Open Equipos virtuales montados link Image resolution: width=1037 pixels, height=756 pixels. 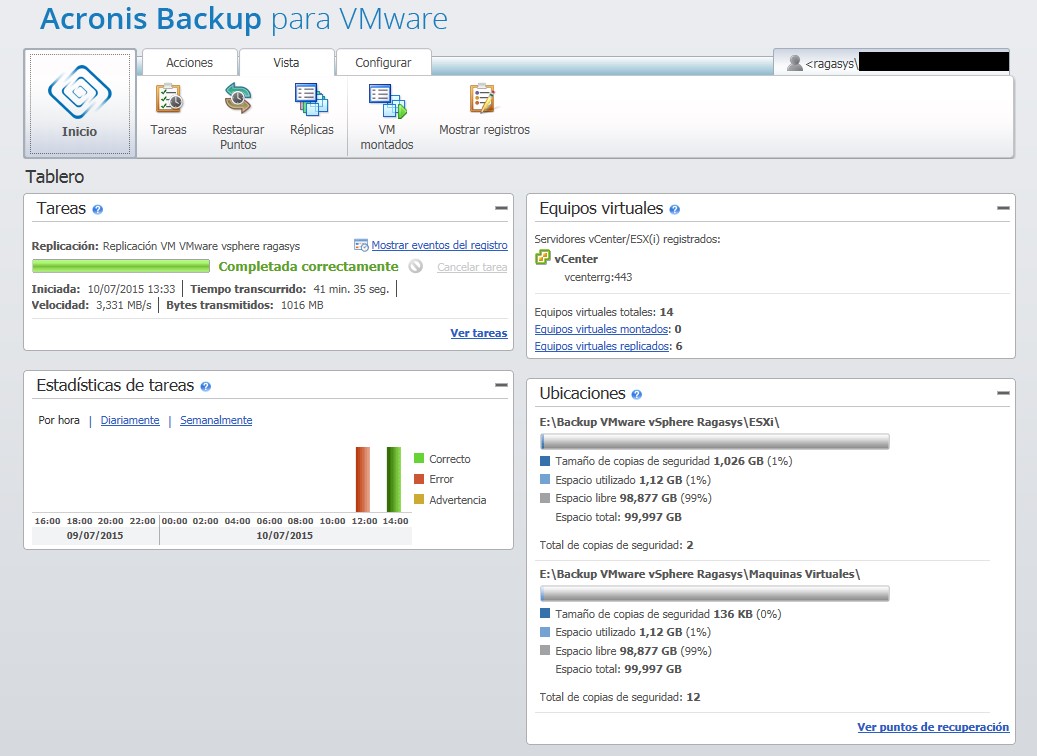pos(602,329)
